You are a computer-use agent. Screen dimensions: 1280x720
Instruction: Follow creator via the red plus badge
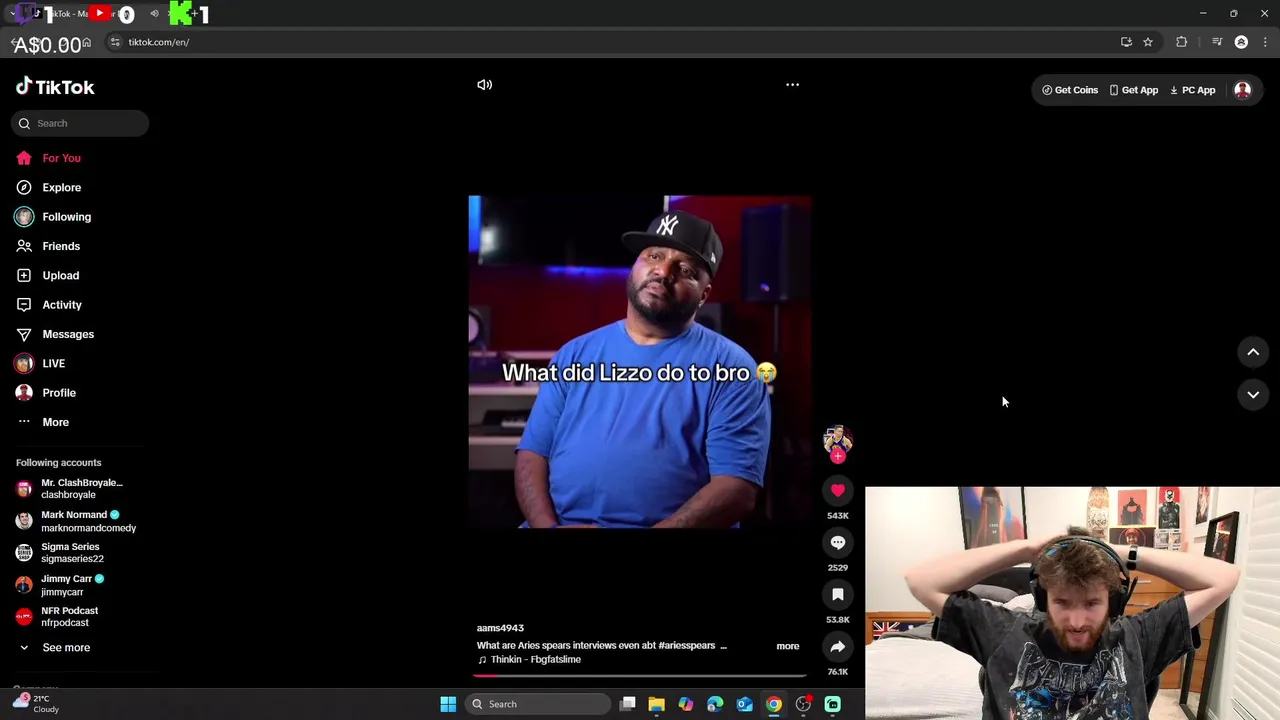tap(838, 456)
